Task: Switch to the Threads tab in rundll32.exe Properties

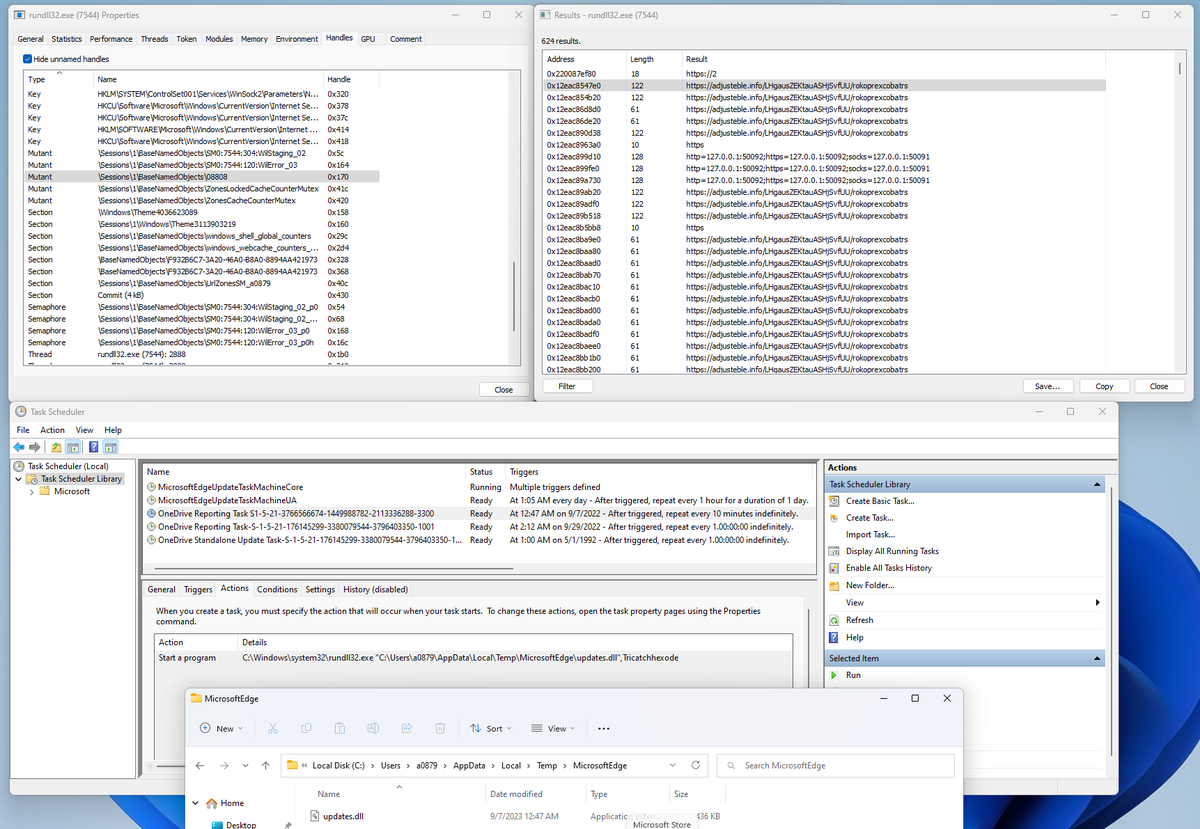Action: 154,39
